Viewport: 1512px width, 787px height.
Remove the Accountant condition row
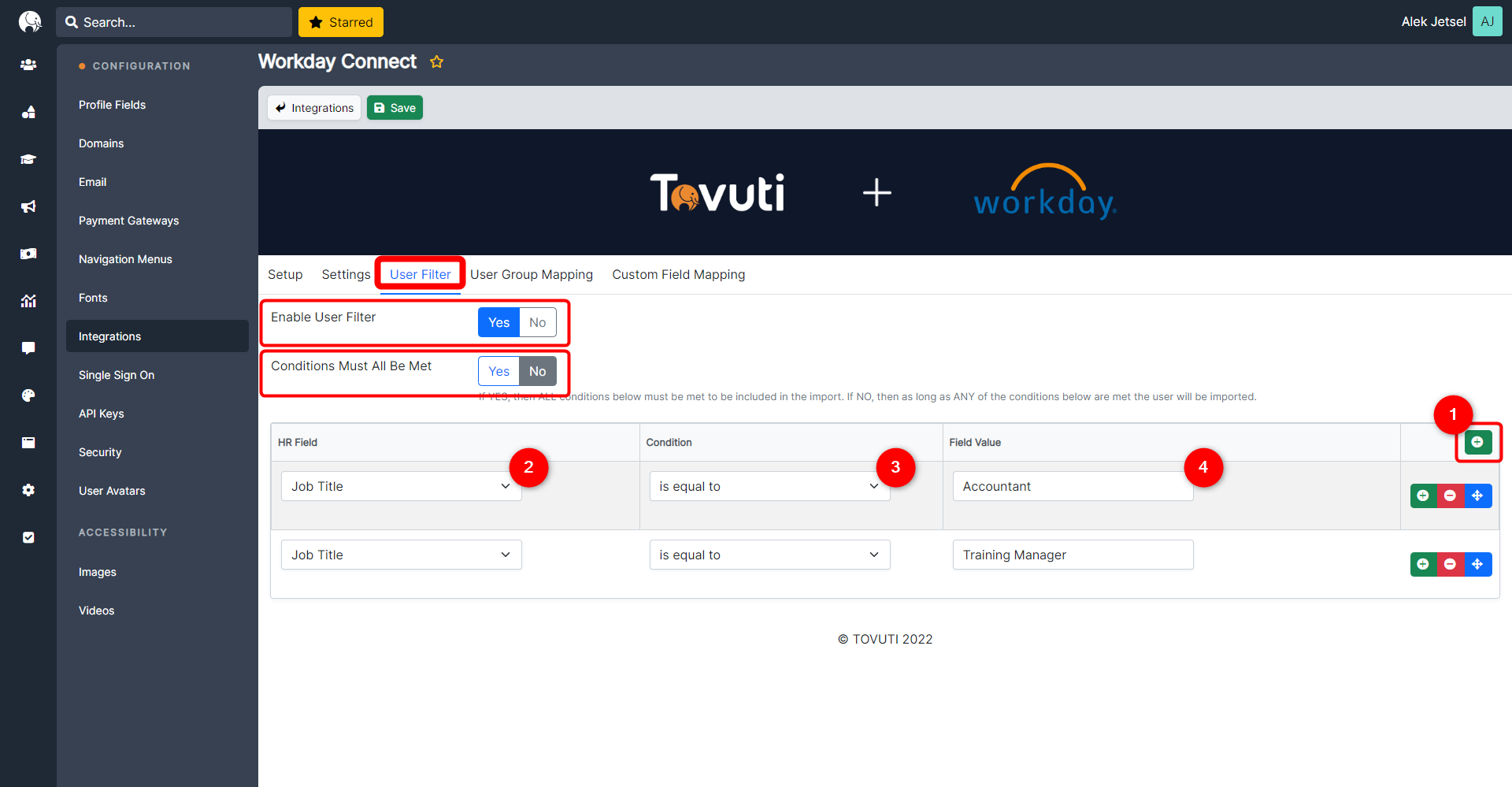(x=1450, y=496)
